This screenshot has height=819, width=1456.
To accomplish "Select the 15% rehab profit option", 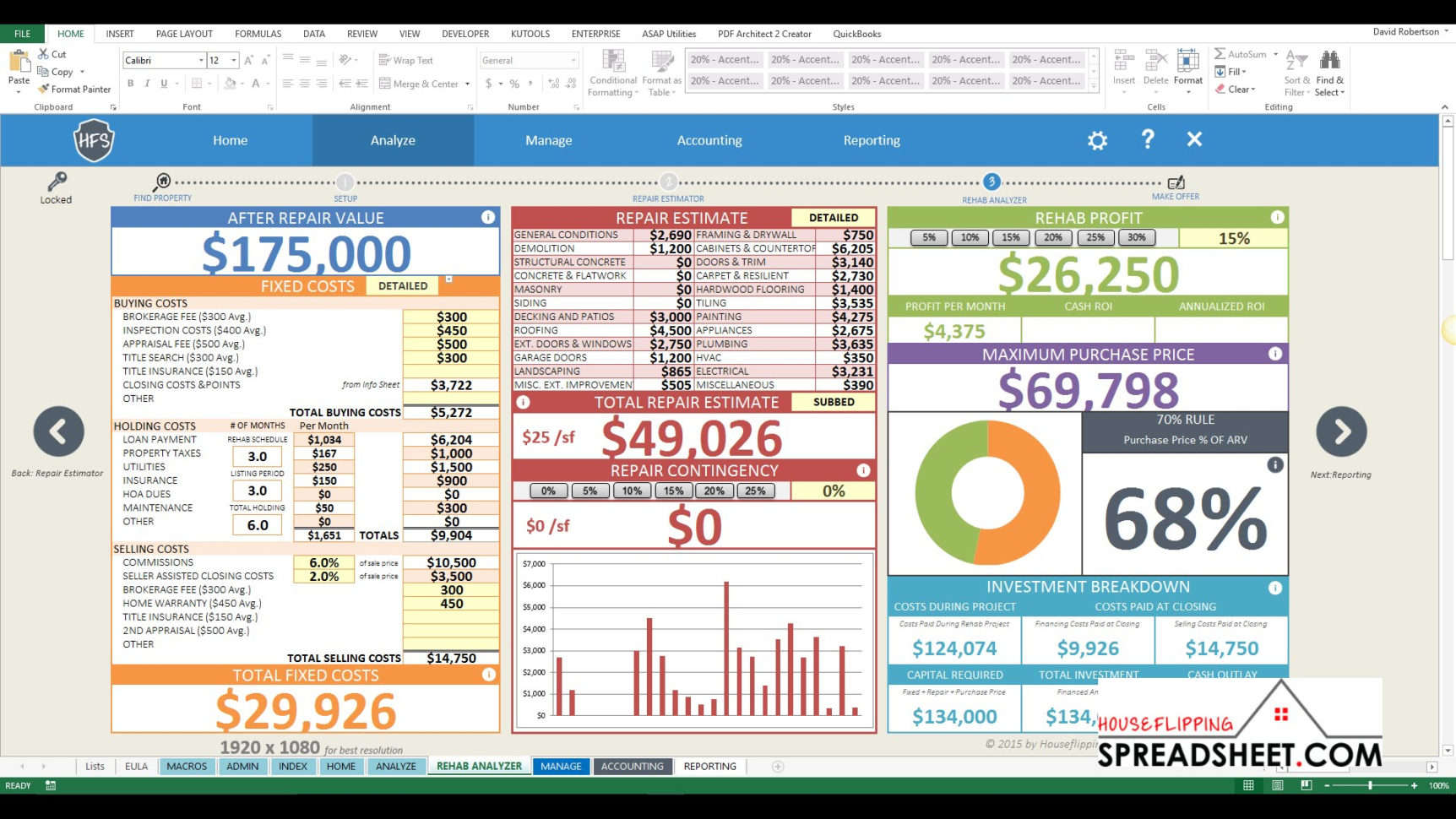I will [x=1010, y=237].
